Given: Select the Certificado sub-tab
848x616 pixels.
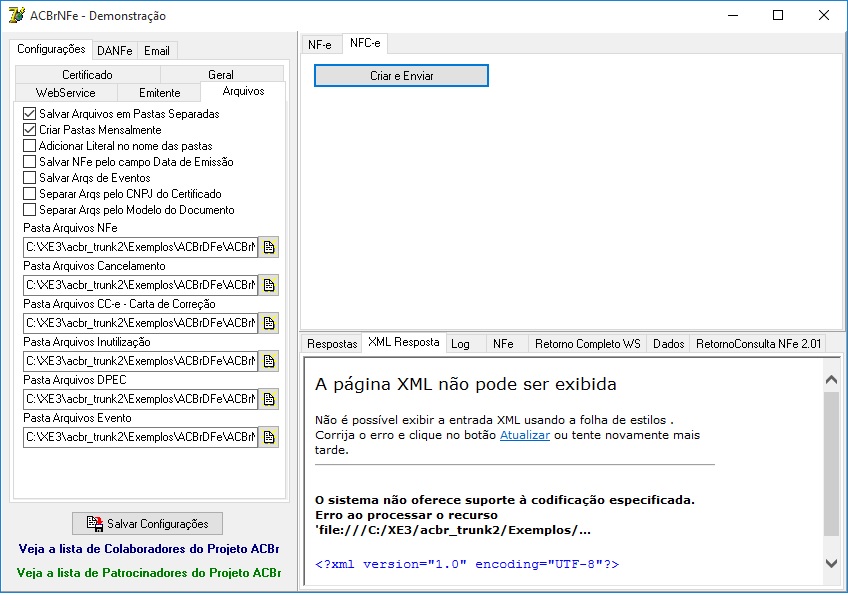Looking at the screenshot, I should [x=88, y=75].
